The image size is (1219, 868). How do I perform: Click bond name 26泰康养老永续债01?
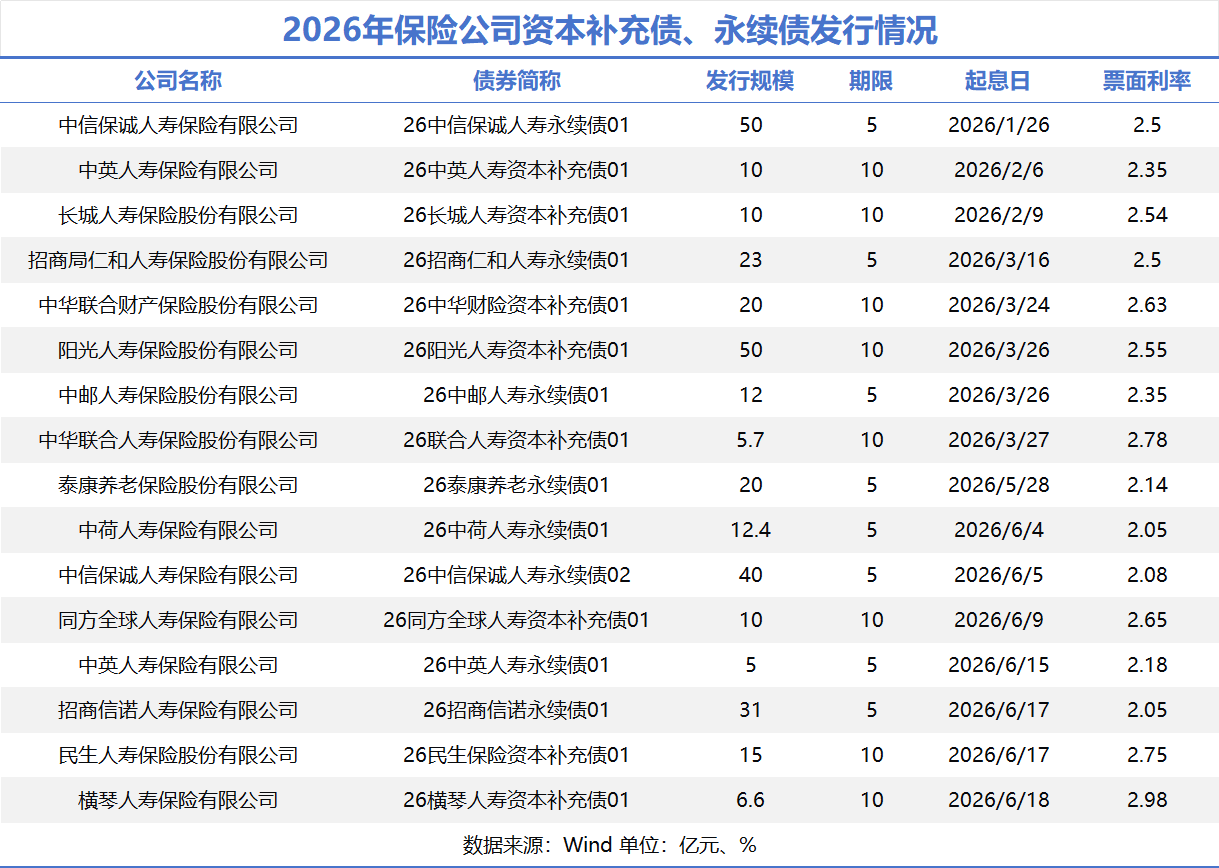tap(516, 485)
